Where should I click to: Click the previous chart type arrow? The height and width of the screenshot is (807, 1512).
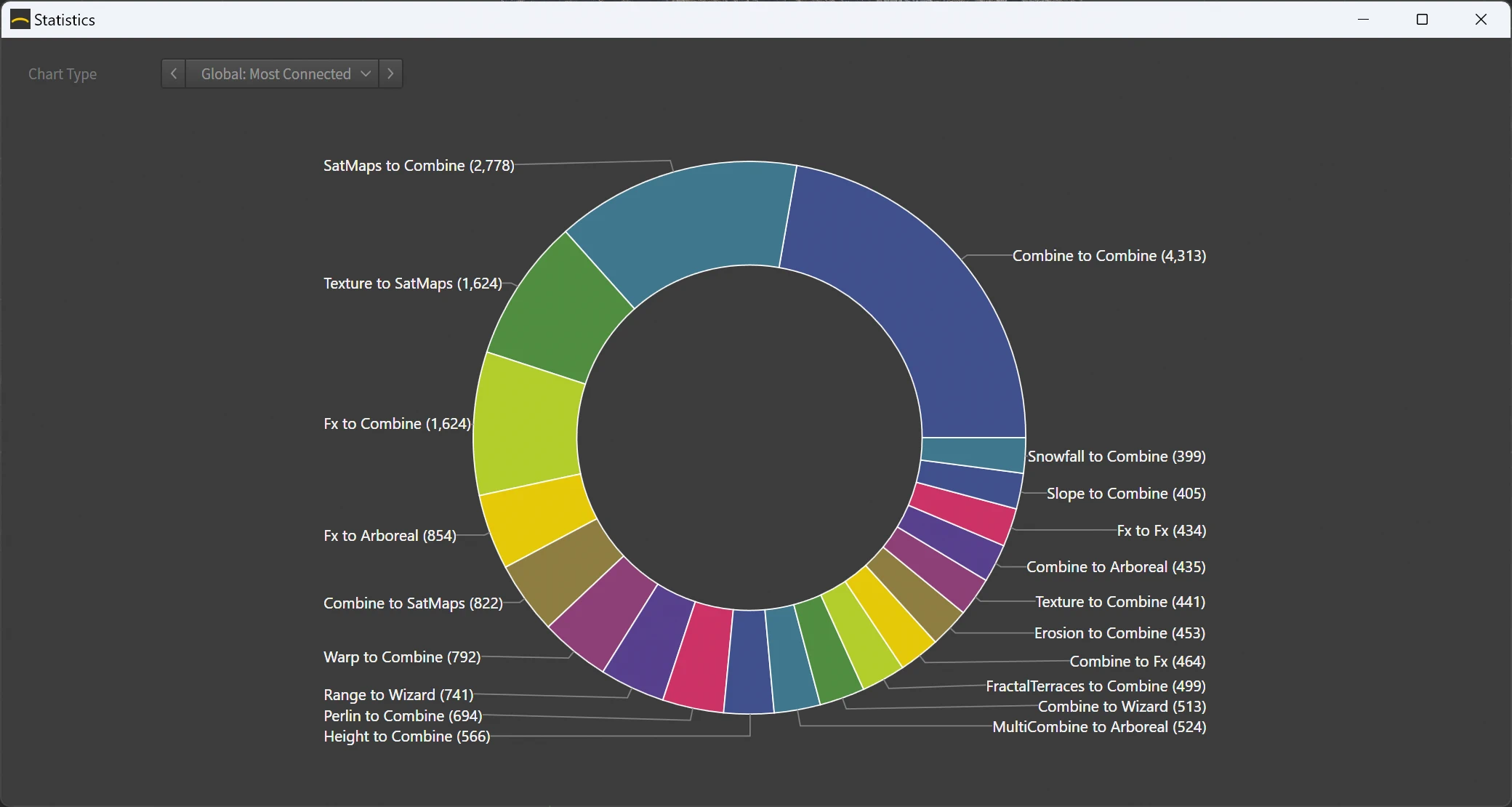[x=173, y=73]
